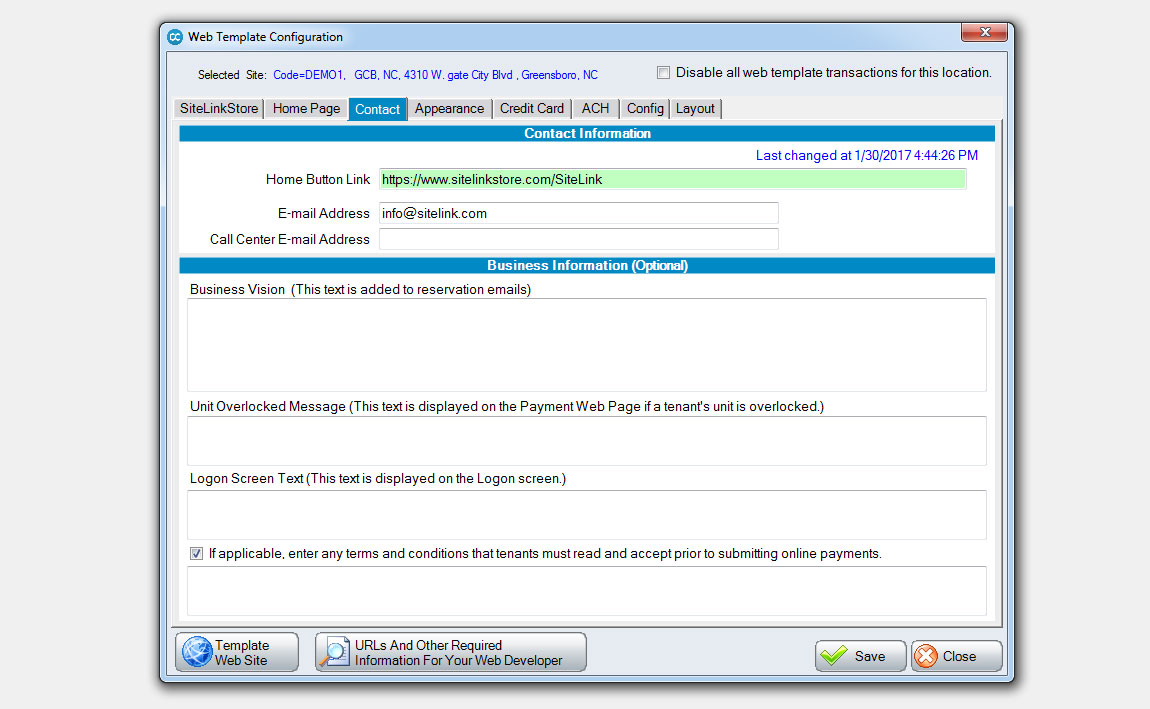The width and height of the screenshot is (1150, 709).
Task: Open URLs And Other Required Information
Action: (x=450, y=651)
